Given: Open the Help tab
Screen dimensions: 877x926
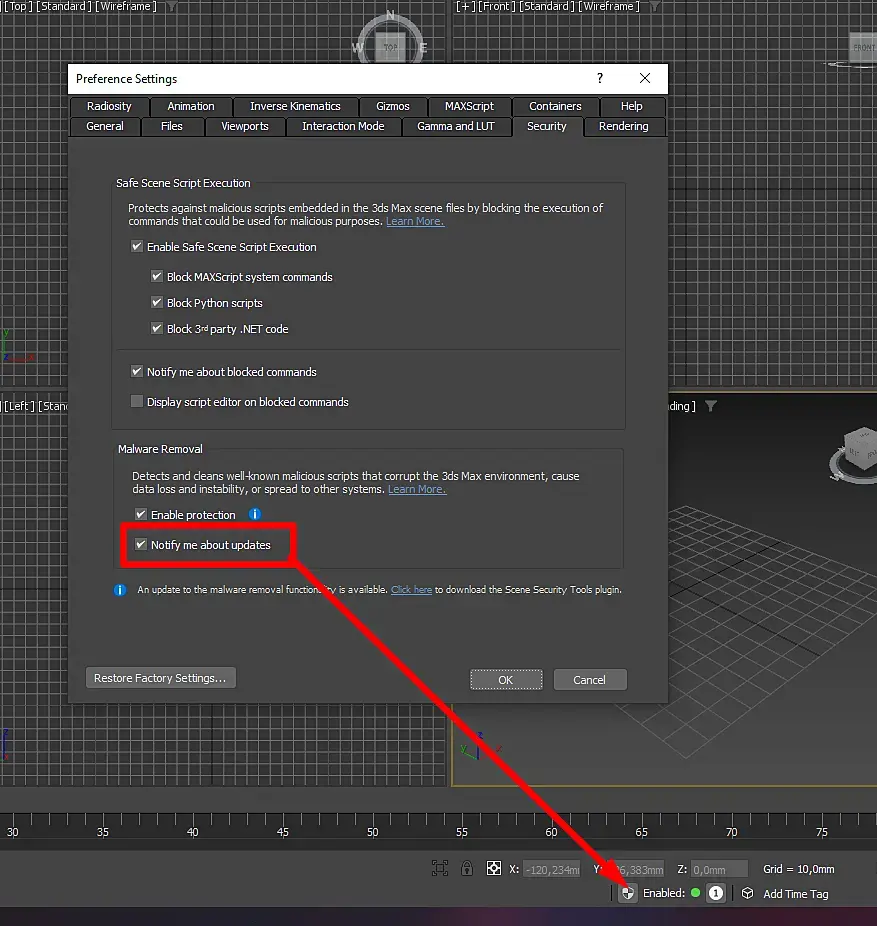Looking at the screenshot, I should pos(631,106).
